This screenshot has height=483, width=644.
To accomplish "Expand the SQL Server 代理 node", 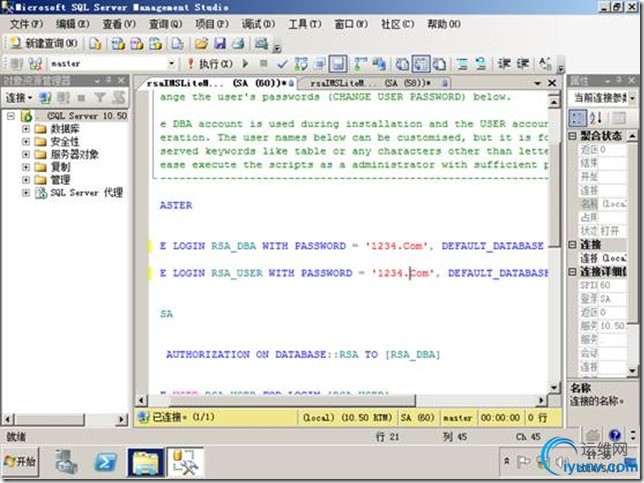I will 25,193.
